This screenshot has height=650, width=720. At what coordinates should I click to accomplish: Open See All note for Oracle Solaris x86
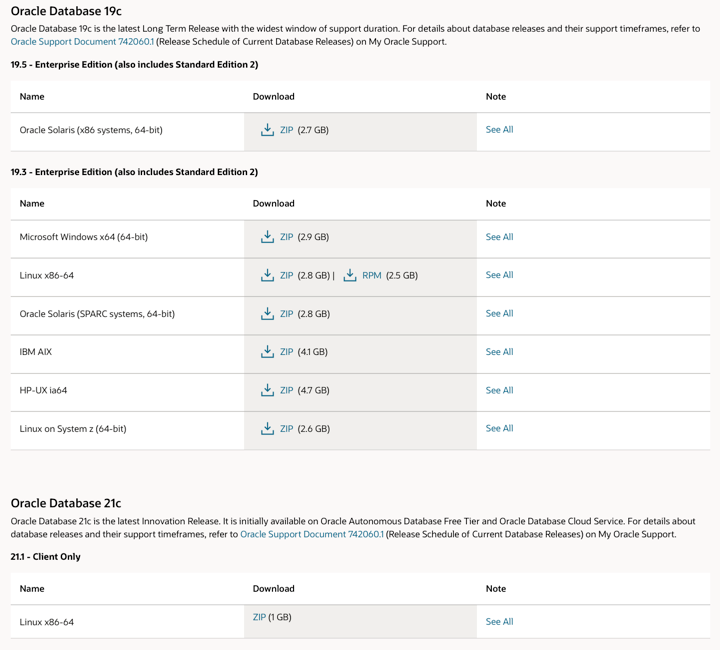(499, 130)
